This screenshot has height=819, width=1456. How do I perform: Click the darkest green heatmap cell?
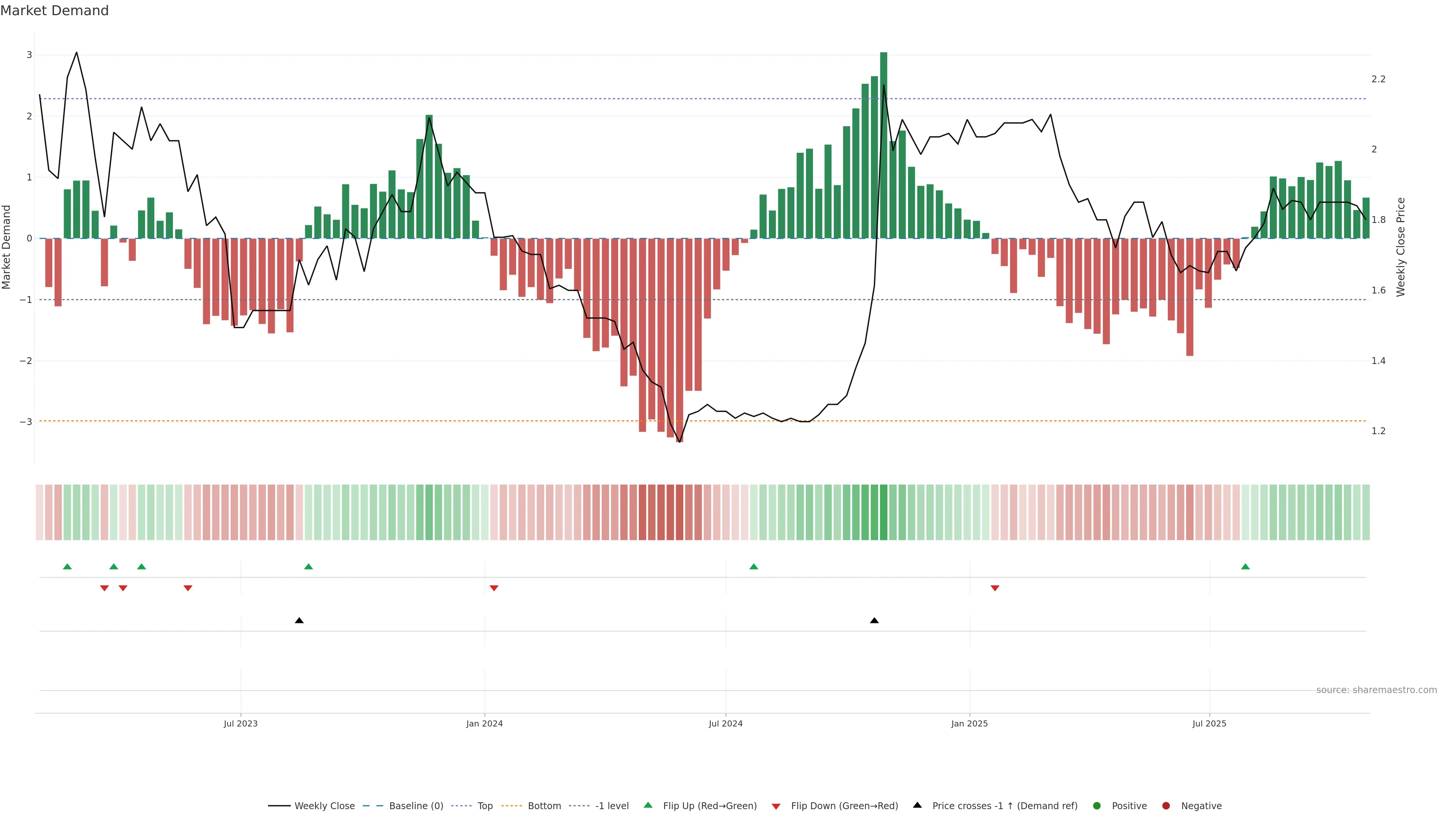coord(883,512)
